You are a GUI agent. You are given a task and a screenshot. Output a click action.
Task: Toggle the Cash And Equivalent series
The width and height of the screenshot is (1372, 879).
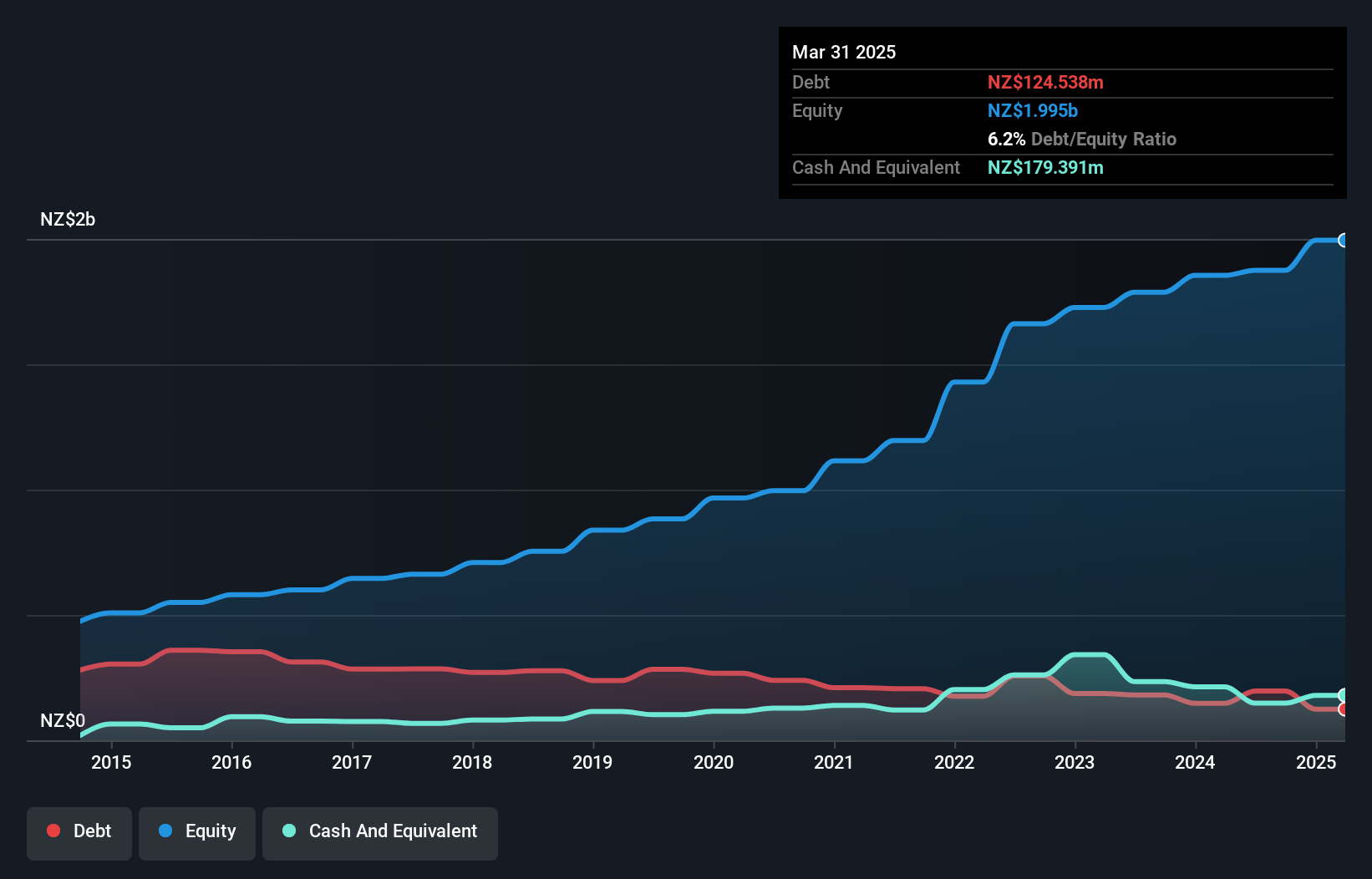[380, 832]
